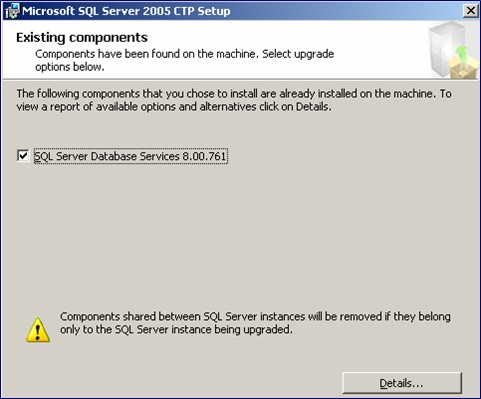Click the Existing components heading
Viewport: 481px width, 399px height.
pos(82,37)
